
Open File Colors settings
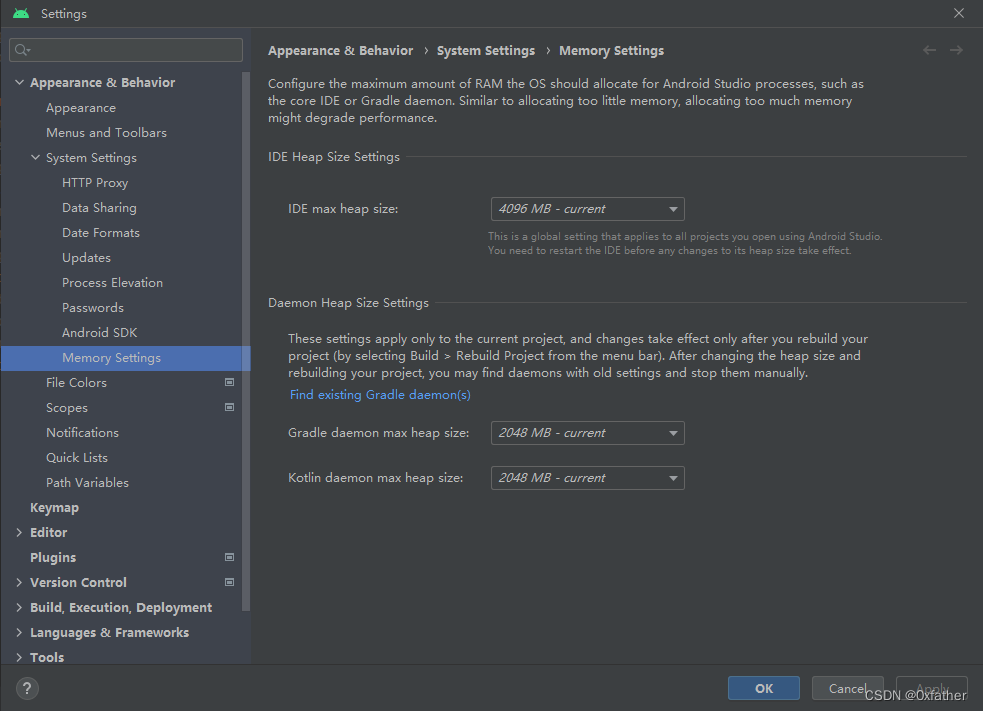[76, 382]
